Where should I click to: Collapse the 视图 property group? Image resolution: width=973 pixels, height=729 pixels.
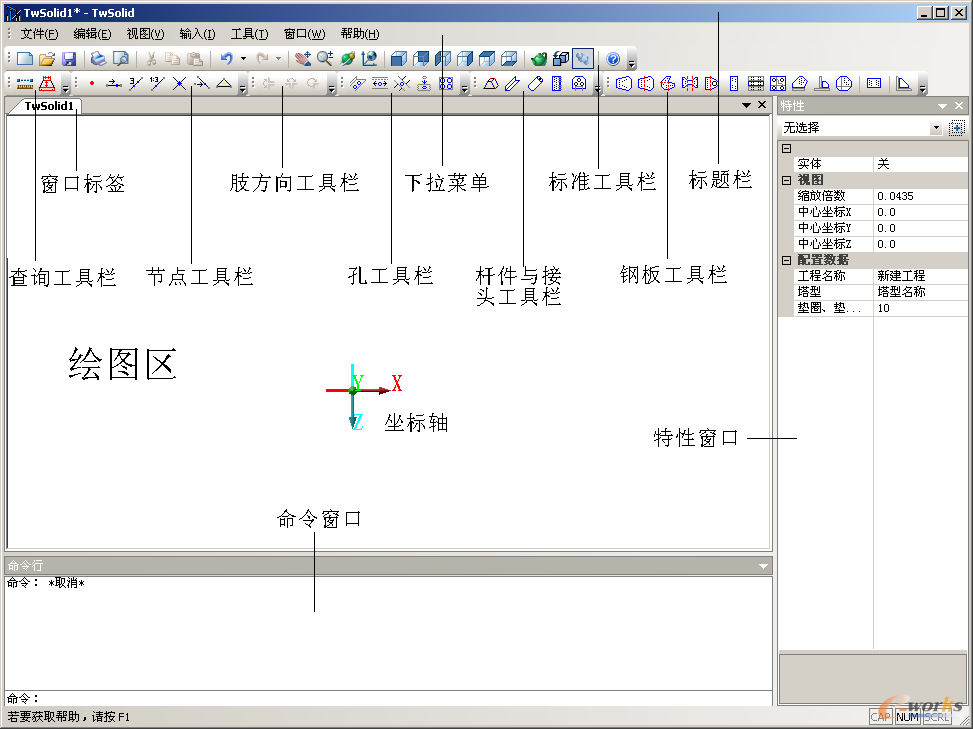click(x=786, y=180)
